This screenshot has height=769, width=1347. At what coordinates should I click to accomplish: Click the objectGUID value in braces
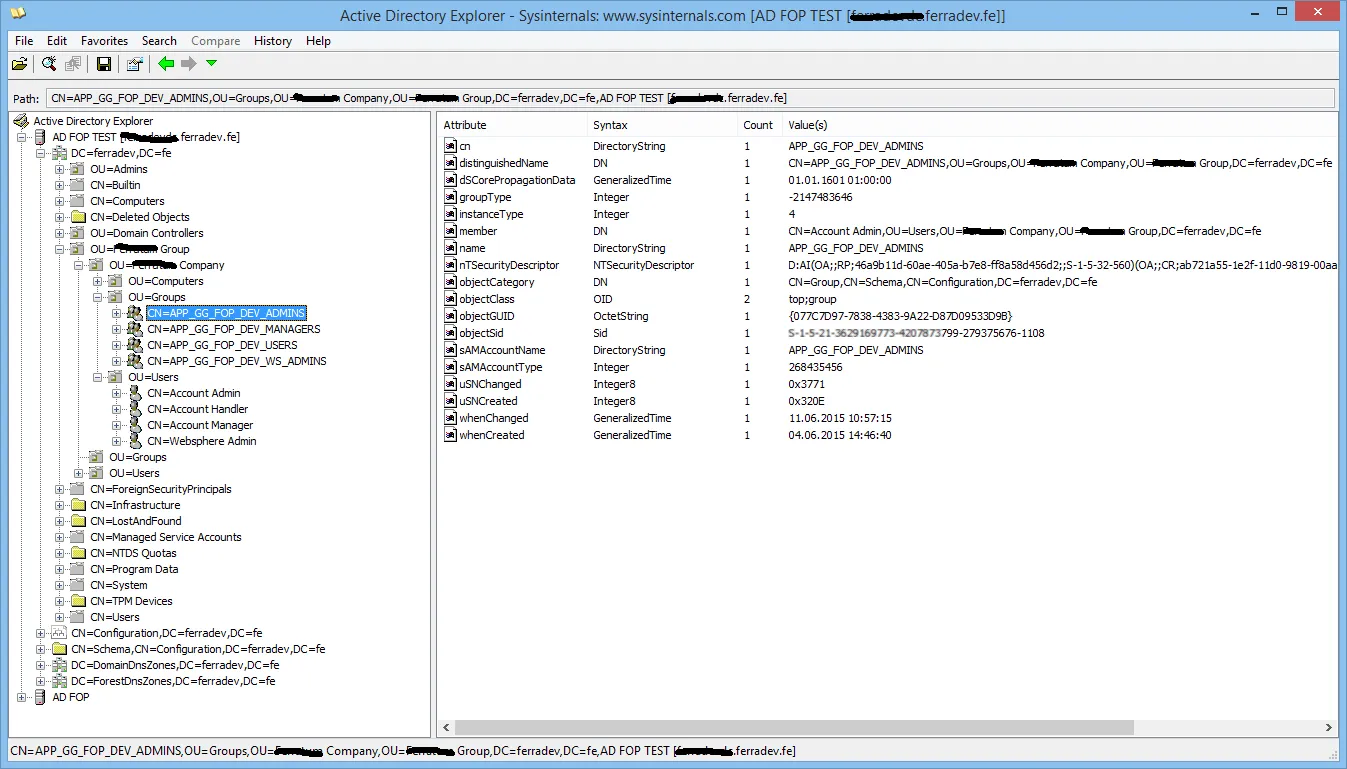coord(900,316)
